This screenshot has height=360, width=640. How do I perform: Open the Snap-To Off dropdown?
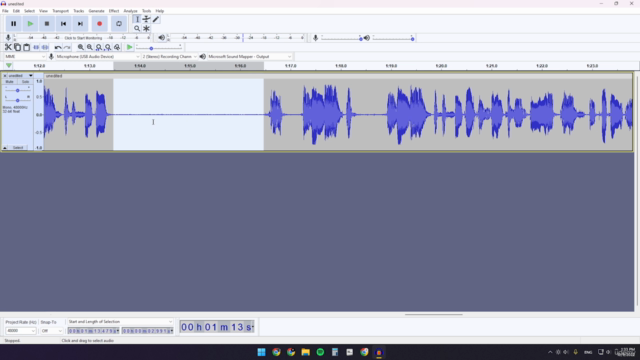click(51, 331)
